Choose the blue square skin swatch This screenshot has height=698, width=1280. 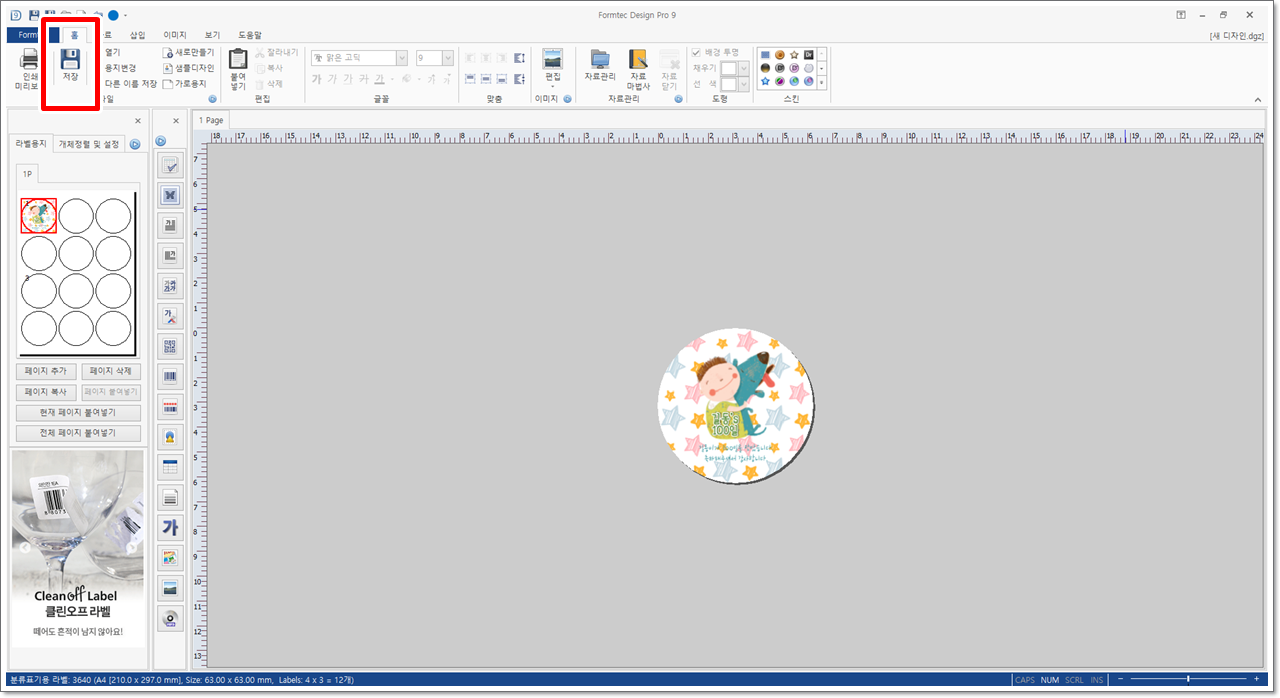pyautogui.click(x=765, y=54)
